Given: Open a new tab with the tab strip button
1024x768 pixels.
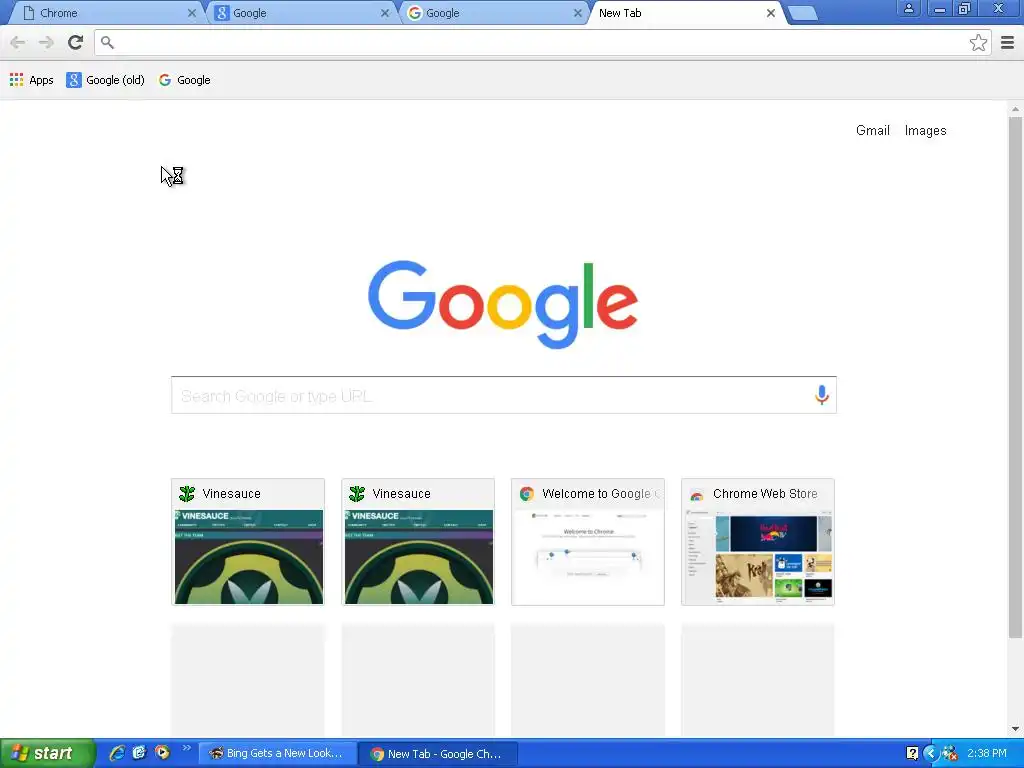Looking at the screenshot, I should pos(803,13).
